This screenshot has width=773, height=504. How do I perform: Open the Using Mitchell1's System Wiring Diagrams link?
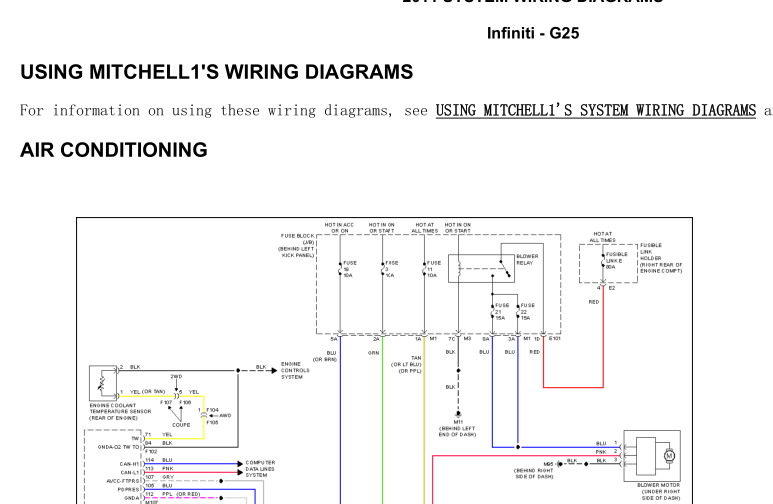tap(596, 110)
